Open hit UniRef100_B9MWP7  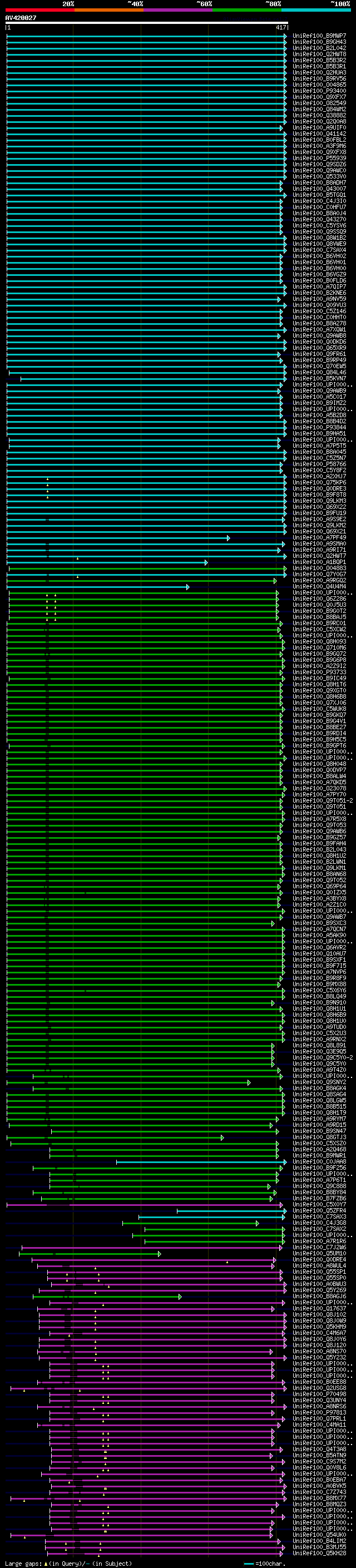(x=319, y=36)
